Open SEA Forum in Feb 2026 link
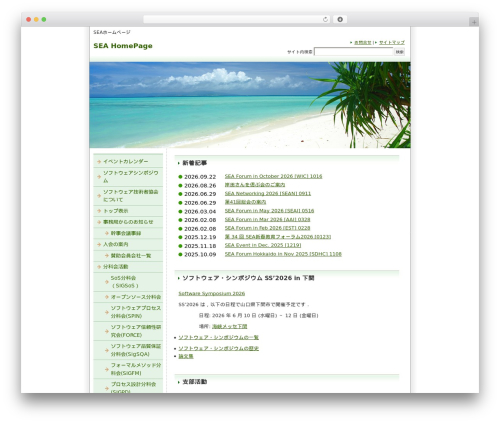The image size is (500, 423). (267, 228)
